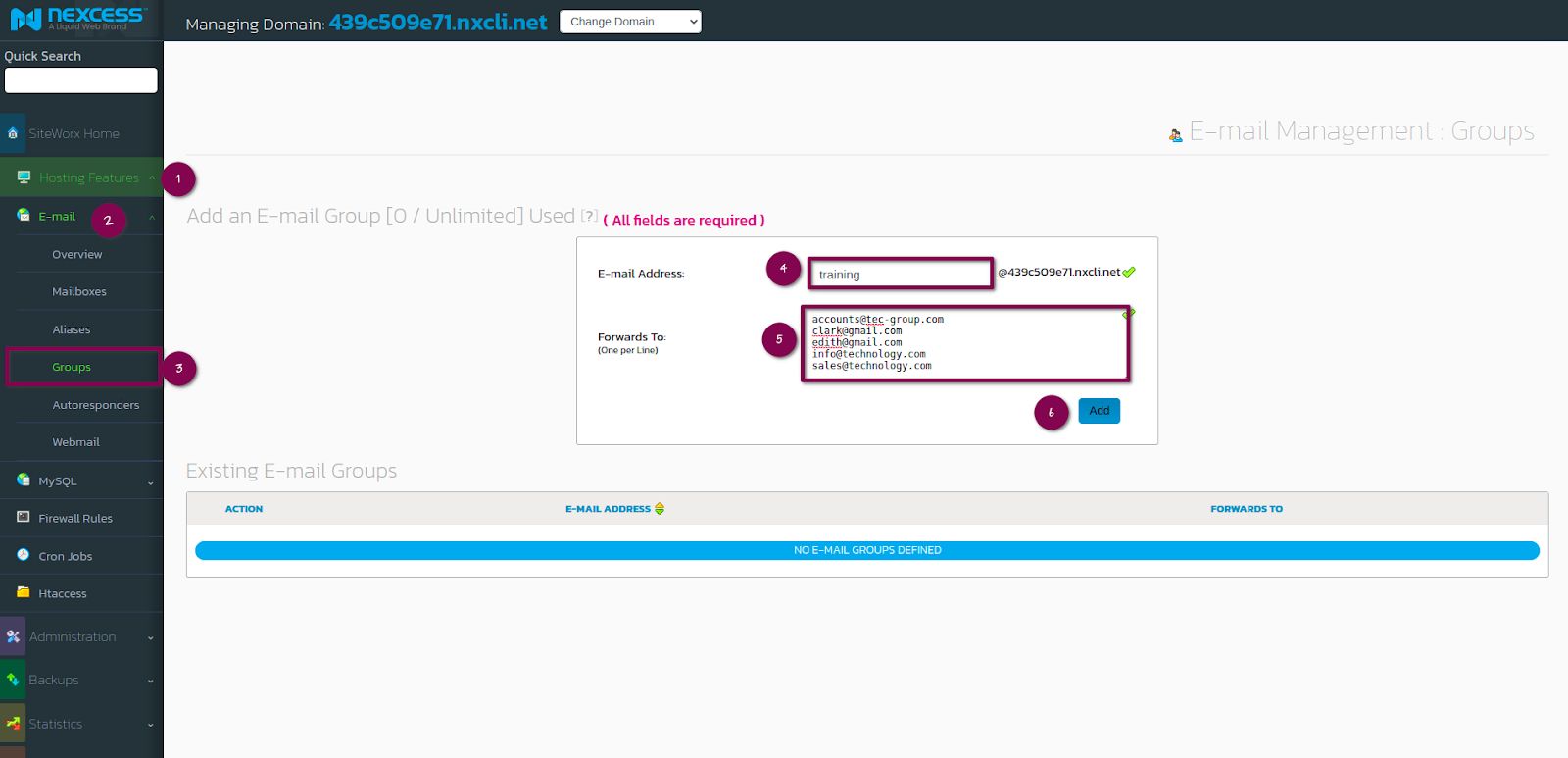Click the E-mail Address field containing training
1568x758 pixels.
[901, 274]
